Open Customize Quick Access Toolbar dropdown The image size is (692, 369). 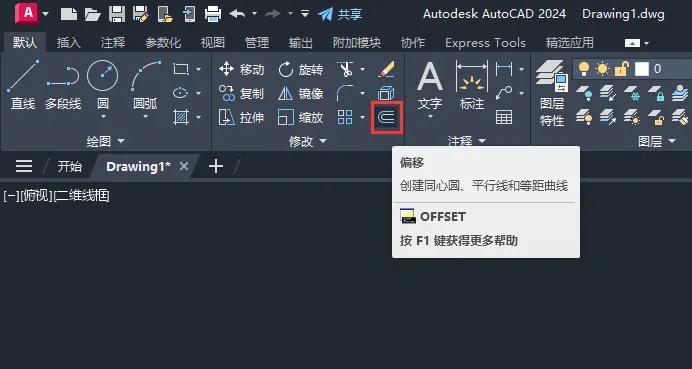(305, 14)
